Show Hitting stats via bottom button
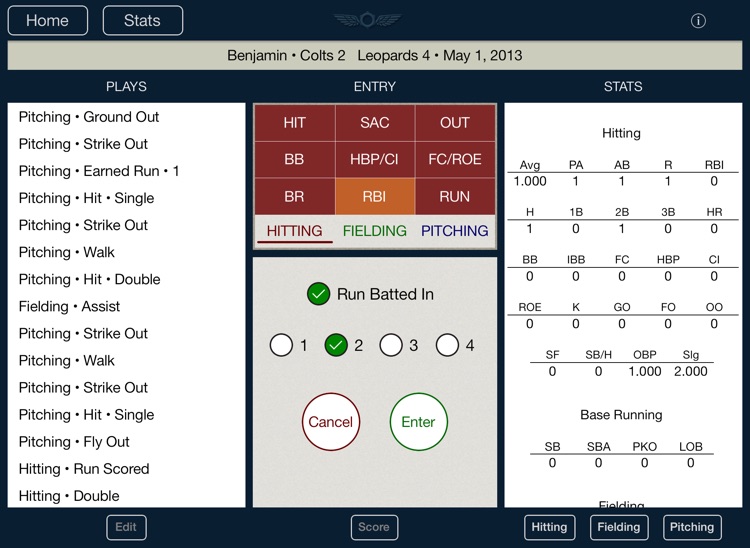750x548 pixels. [x=549, y=527]
